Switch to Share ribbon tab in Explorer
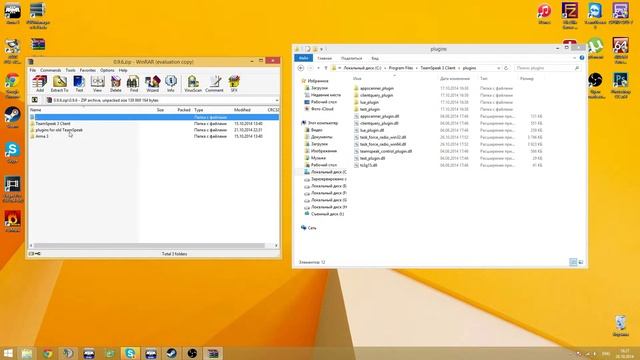Viewport: 640px width, 360px height. coord(351,58)
